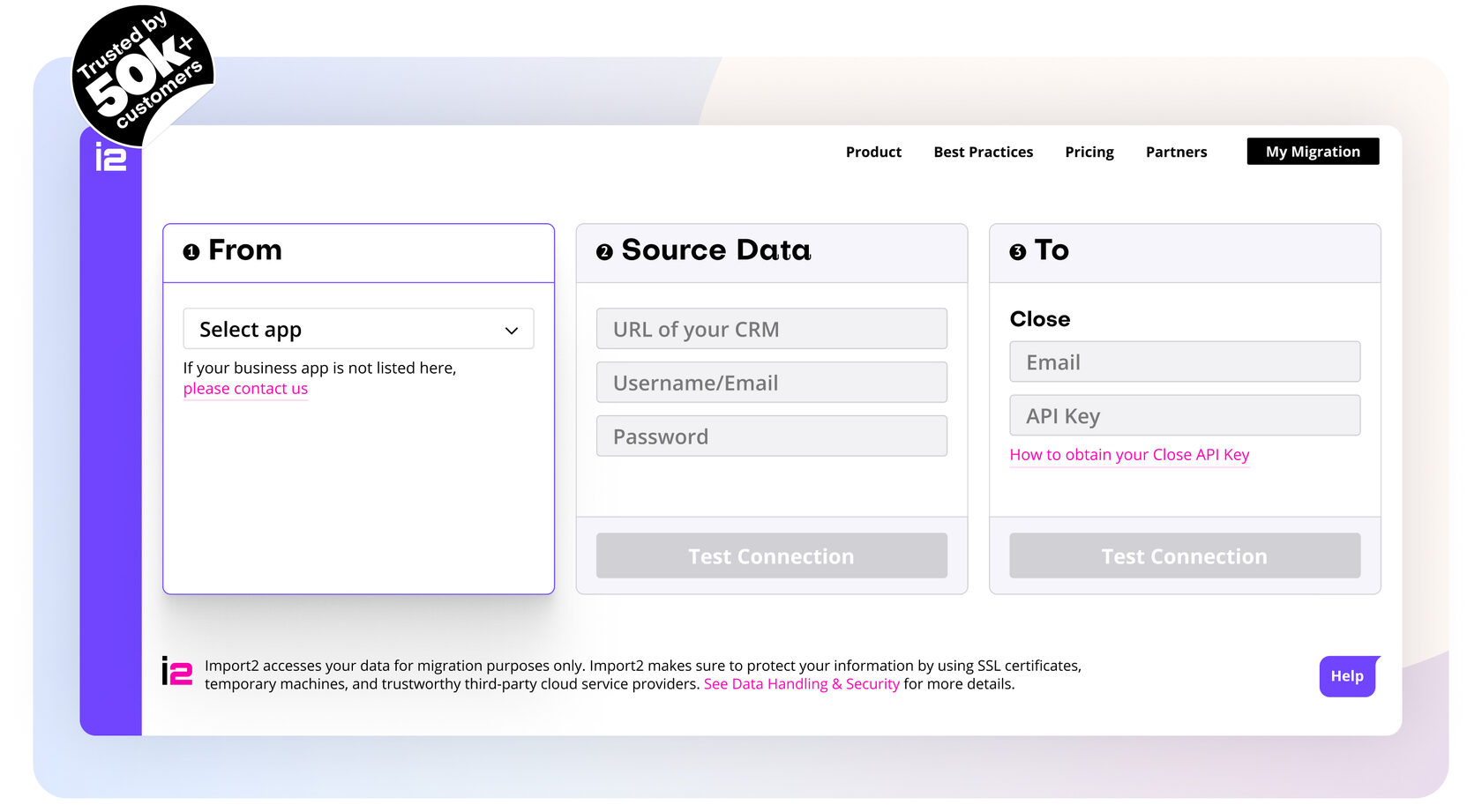Click the i2 logo in the footer notice
Screen dimensions: 1482x812
tap(176, 674)
